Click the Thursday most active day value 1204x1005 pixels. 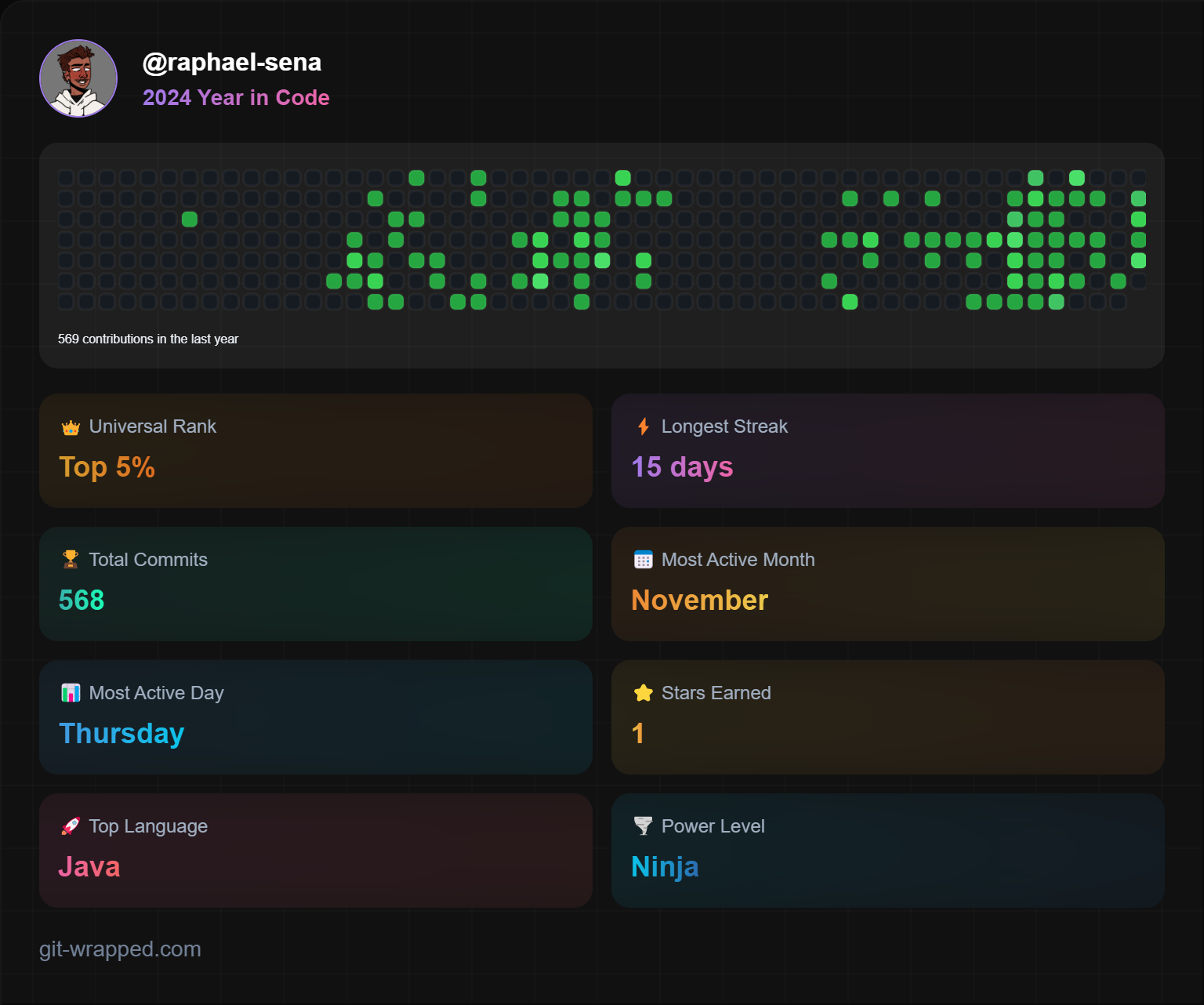(121, 734)
